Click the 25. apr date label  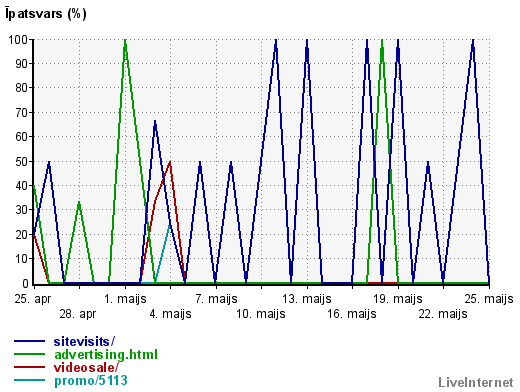(33, 299)
